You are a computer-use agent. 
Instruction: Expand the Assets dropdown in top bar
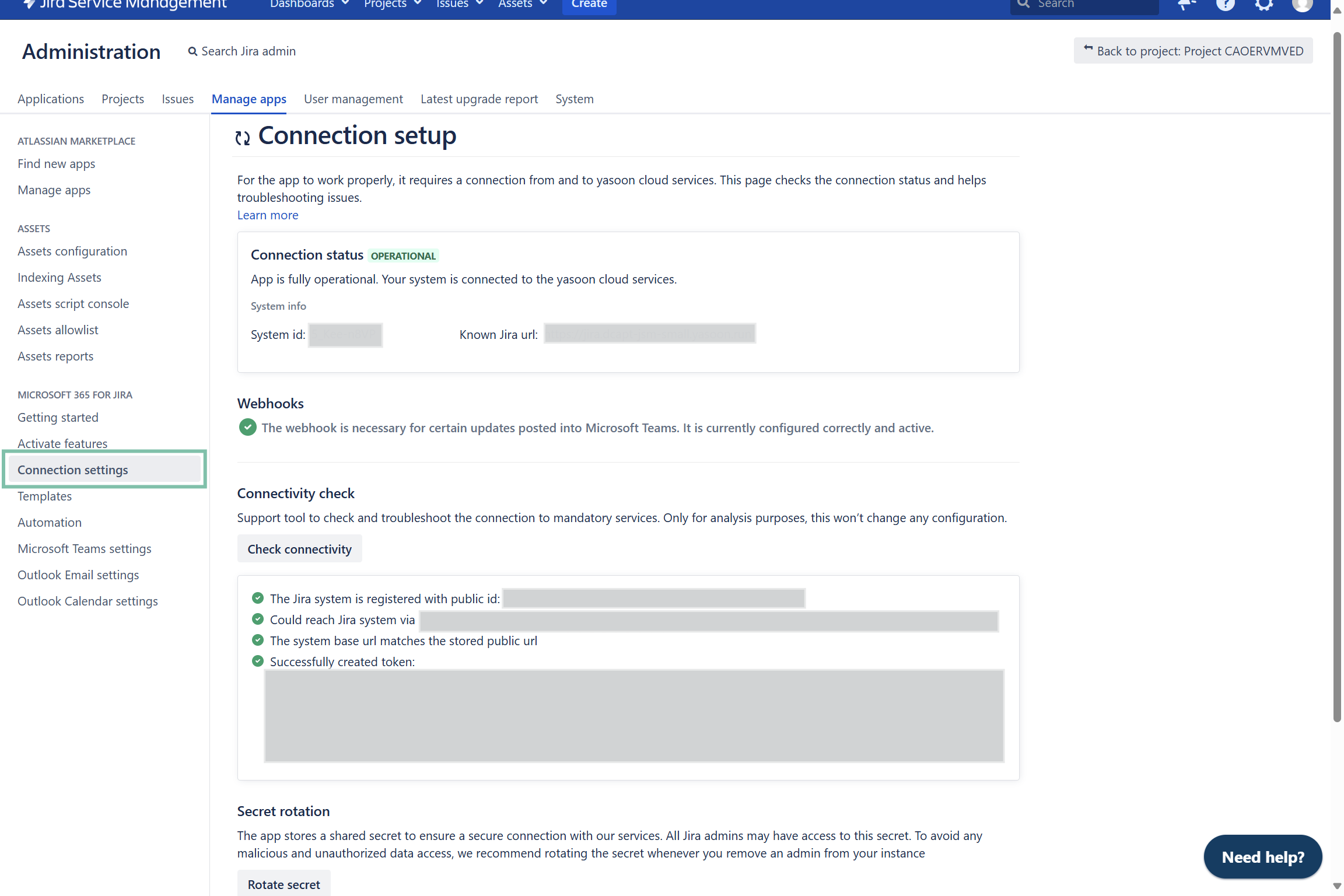coord(522,5)
